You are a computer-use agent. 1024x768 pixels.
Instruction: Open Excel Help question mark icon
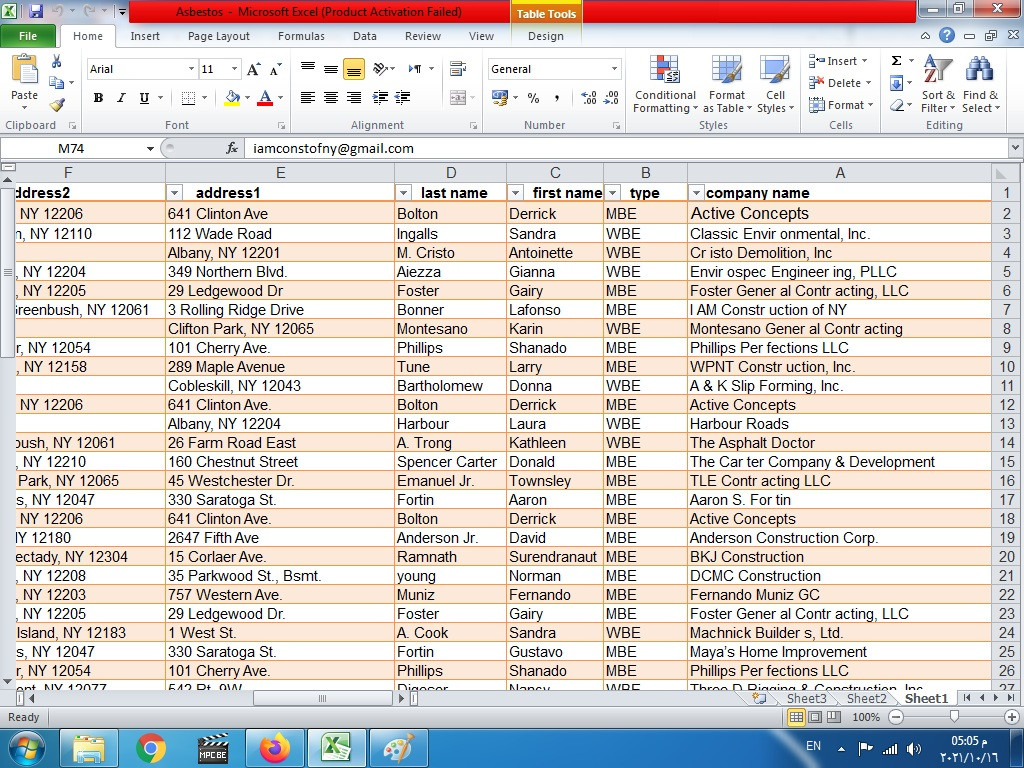947,36
